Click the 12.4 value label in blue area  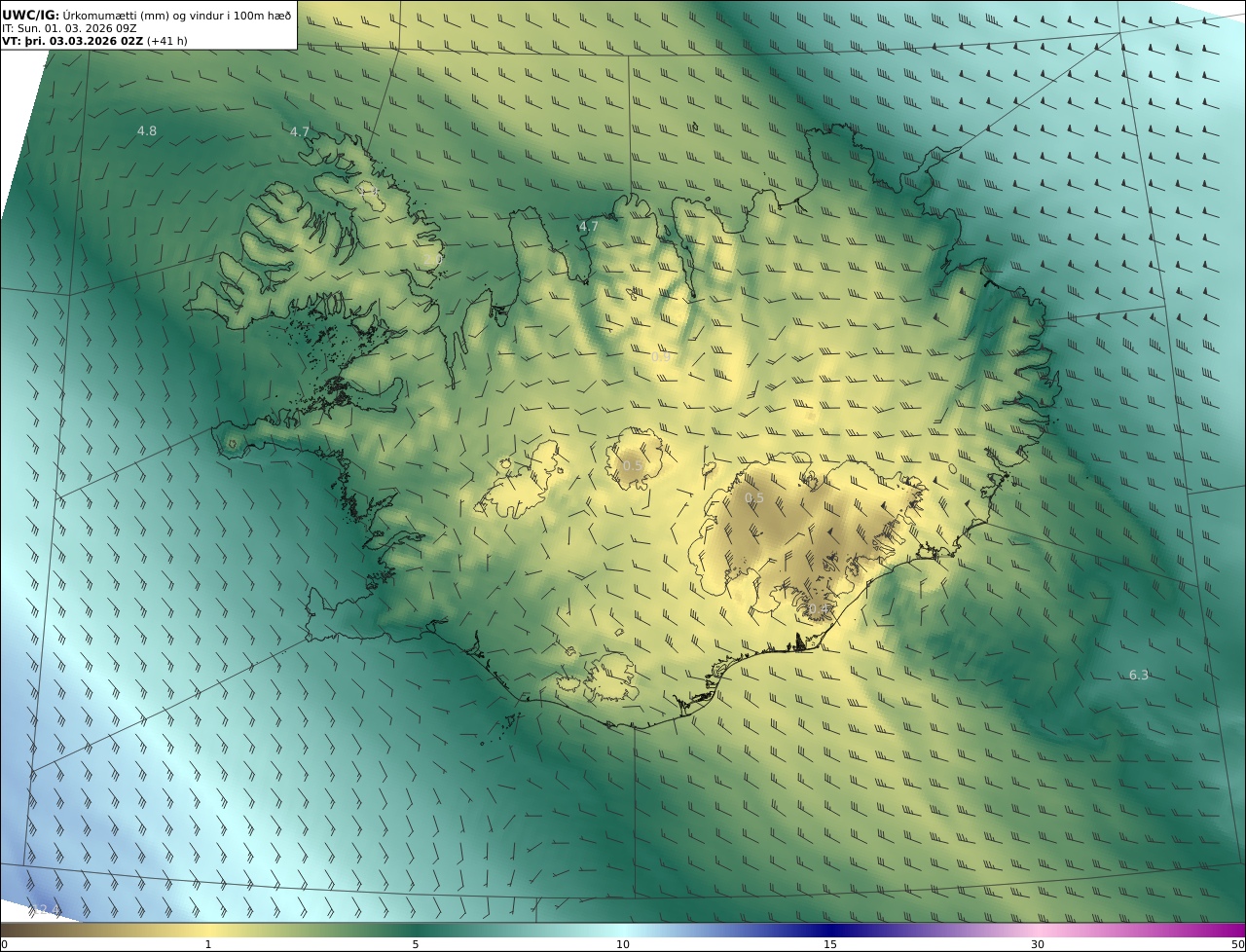pyautogui.click(x=46, y=910)
